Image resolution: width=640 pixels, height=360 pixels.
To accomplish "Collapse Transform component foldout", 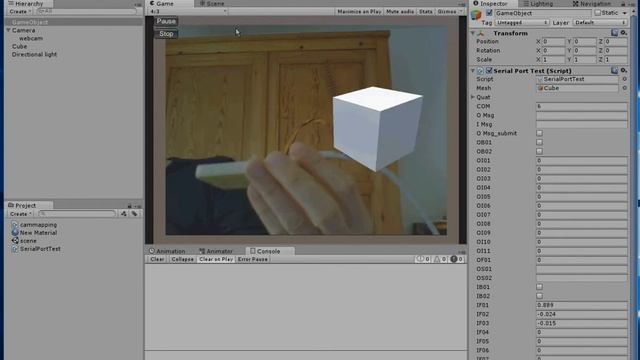I will pos(473,33).
